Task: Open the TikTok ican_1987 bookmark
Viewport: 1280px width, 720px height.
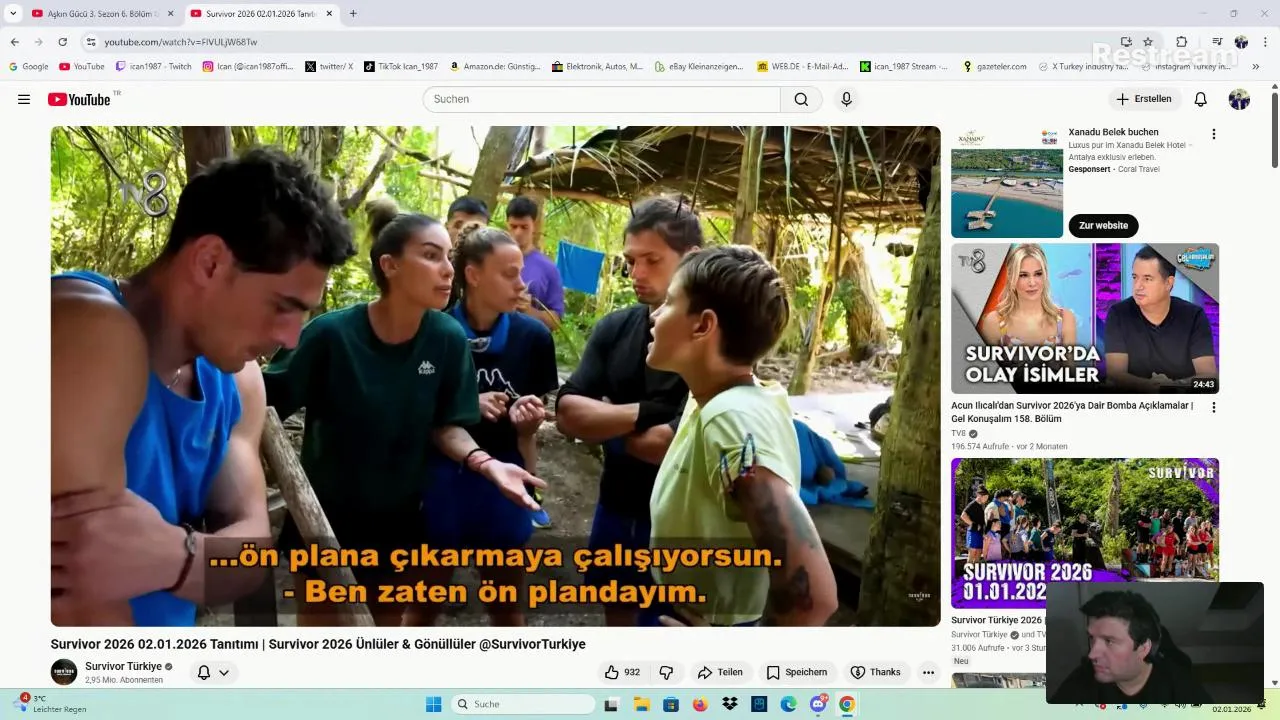Action: (401, 67)
